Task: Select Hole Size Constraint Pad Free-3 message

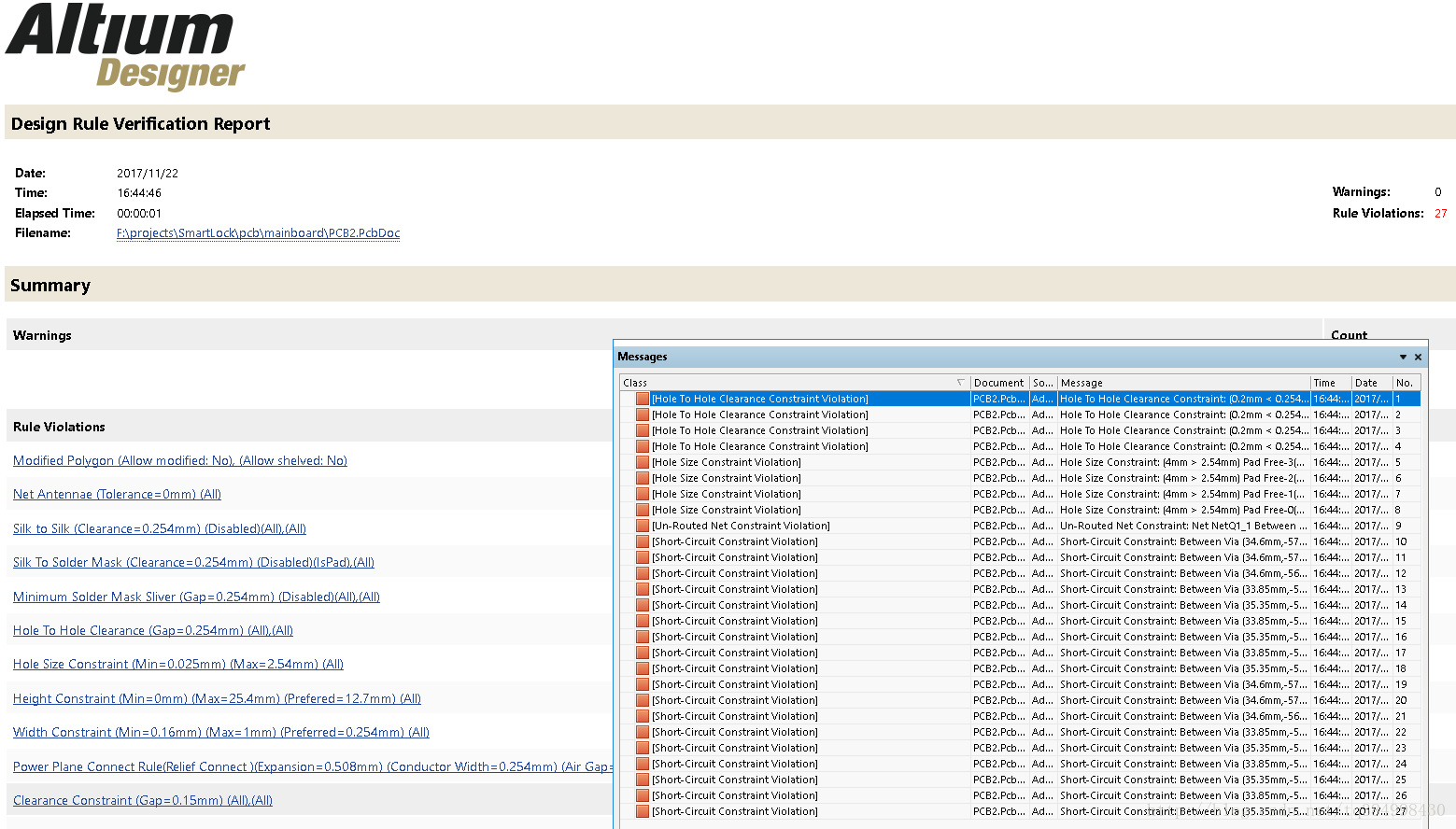Action: pyautogui.click(x=1182, y=462)
